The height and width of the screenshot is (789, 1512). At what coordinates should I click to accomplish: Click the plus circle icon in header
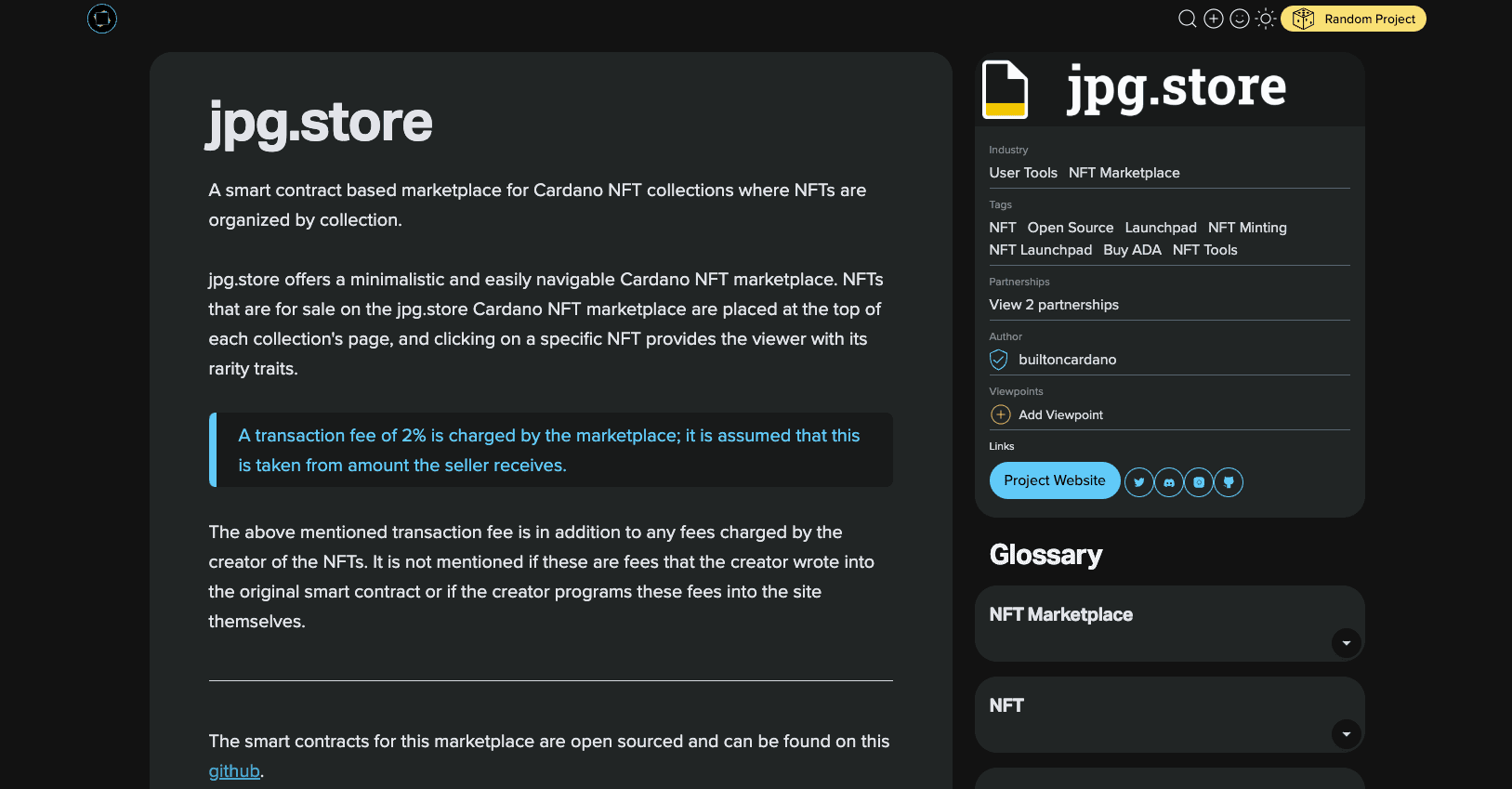click(x=1213, y=19)
